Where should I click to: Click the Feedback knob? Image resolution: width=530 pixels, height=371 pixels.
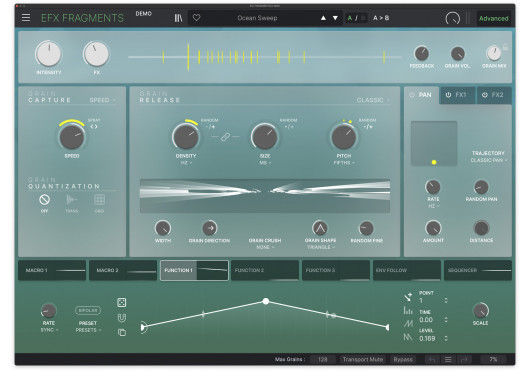coord(421,53)
